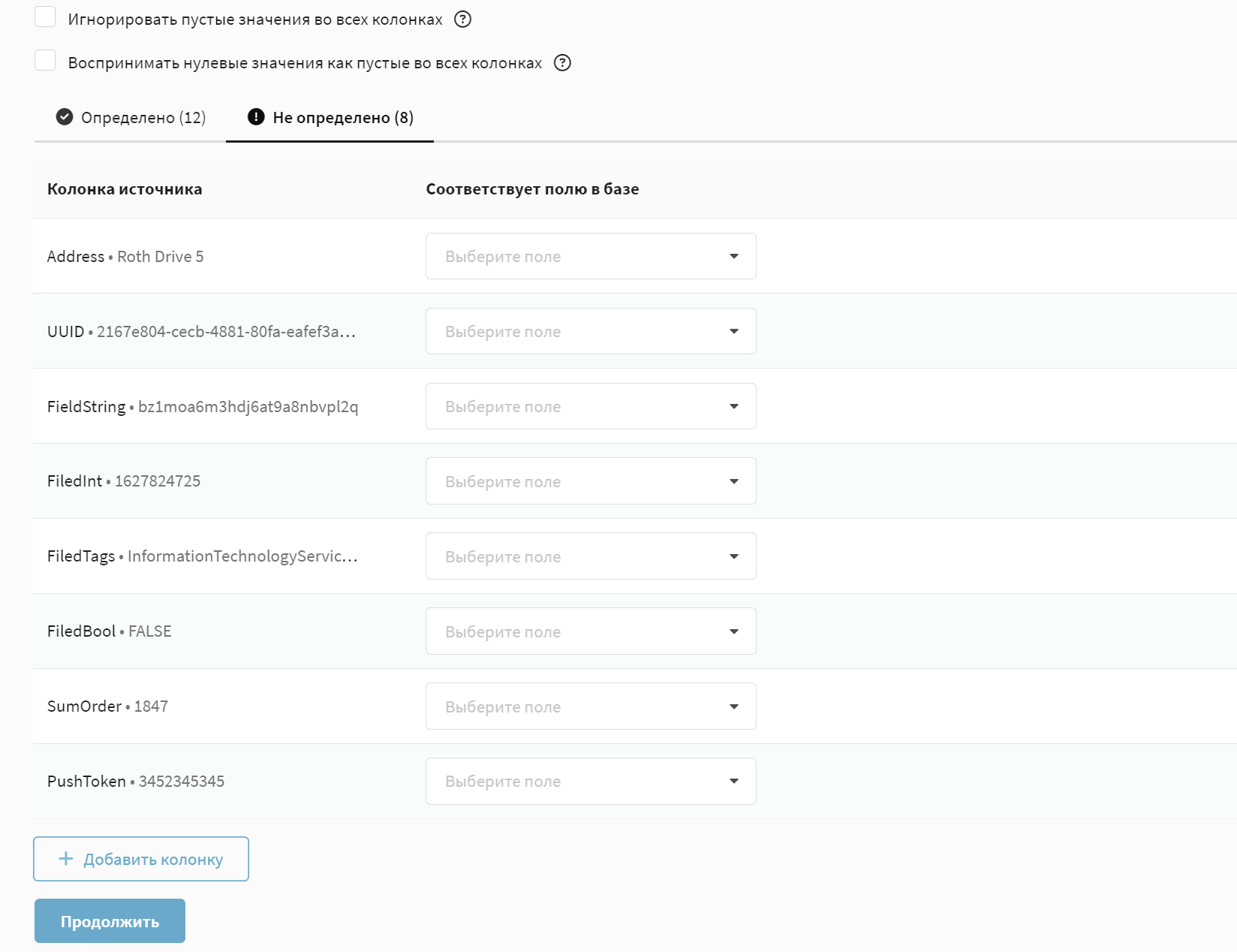Screen dimensions: 1237x952
Task: Open field dropdown for SumOrder row
Action: click(x=591, y=706)
